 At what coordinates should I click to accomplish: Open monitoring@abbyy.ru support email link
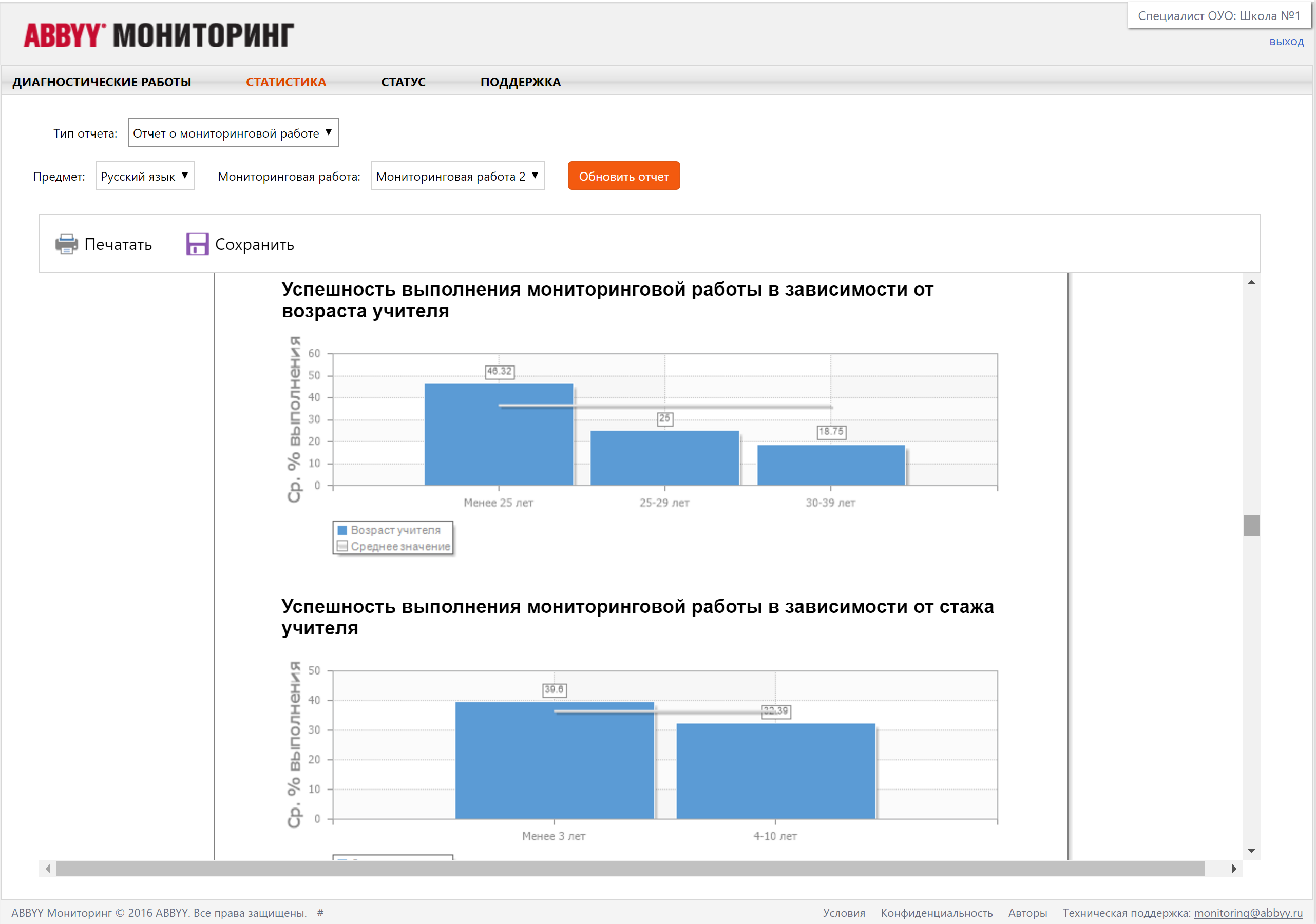[x=1248, y=913]
